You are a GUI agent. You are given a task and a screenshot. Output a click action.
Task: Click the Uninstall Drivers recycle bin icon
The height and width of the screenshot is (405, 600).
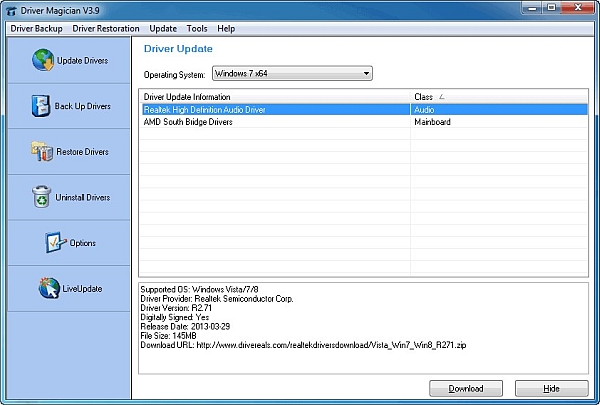[x=42, y=197]
